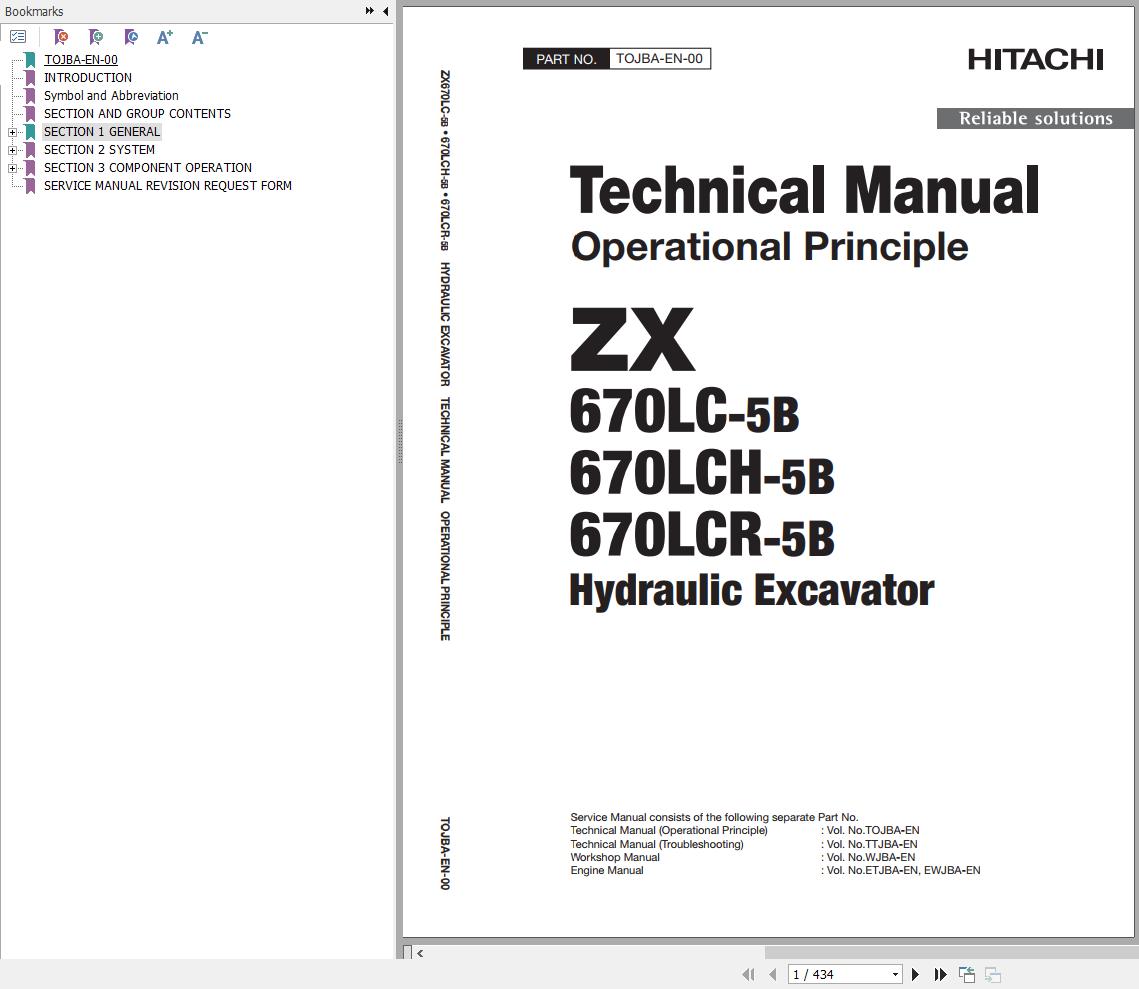Expand SECTION 3 COMPONENT OPERATION tree node
Image resolution: width=1139 pixels, height=989 pixels.
(12, 168)
